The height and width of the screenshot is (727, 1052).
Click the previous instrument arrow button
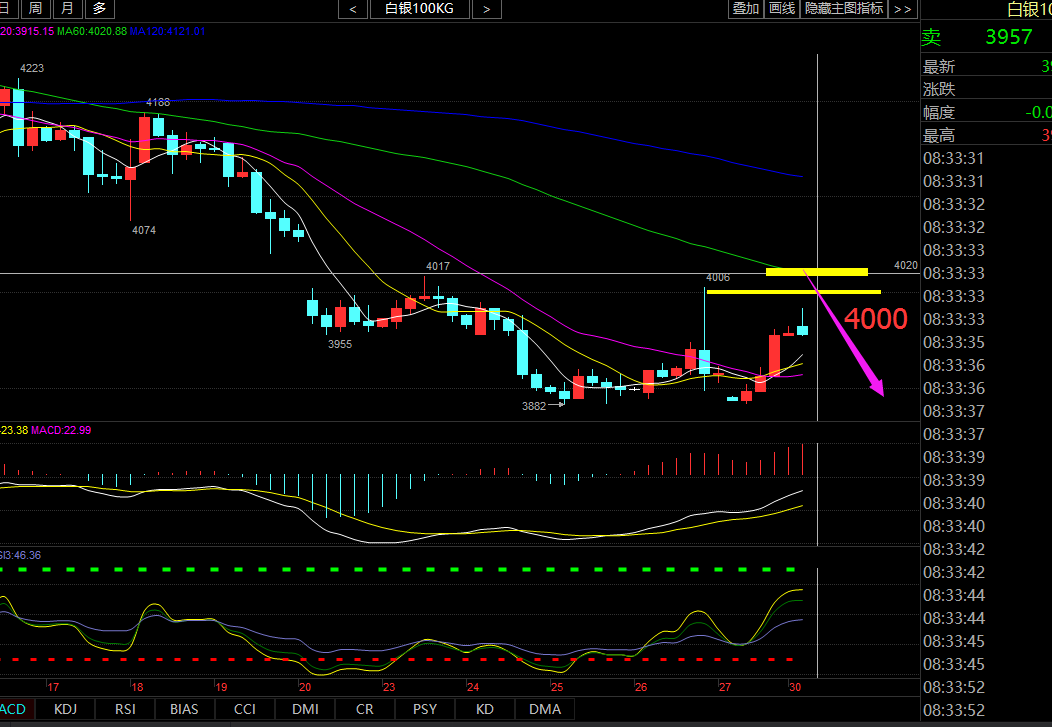coord(353,9)
